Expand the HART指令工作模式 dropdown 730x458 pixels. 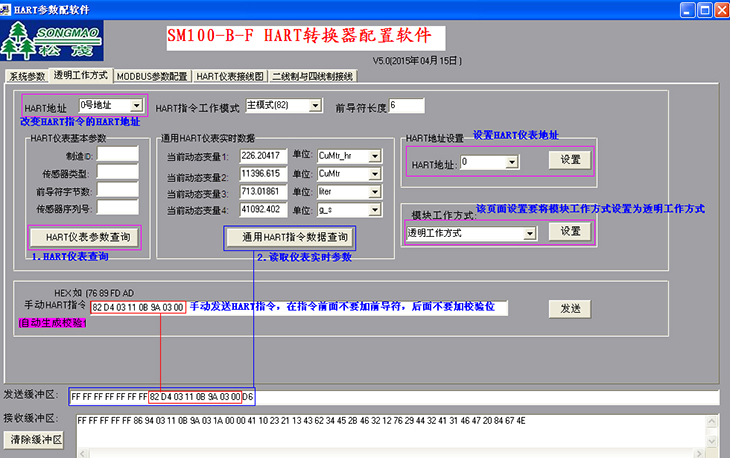pyautogui.click(x=315, y=106)
